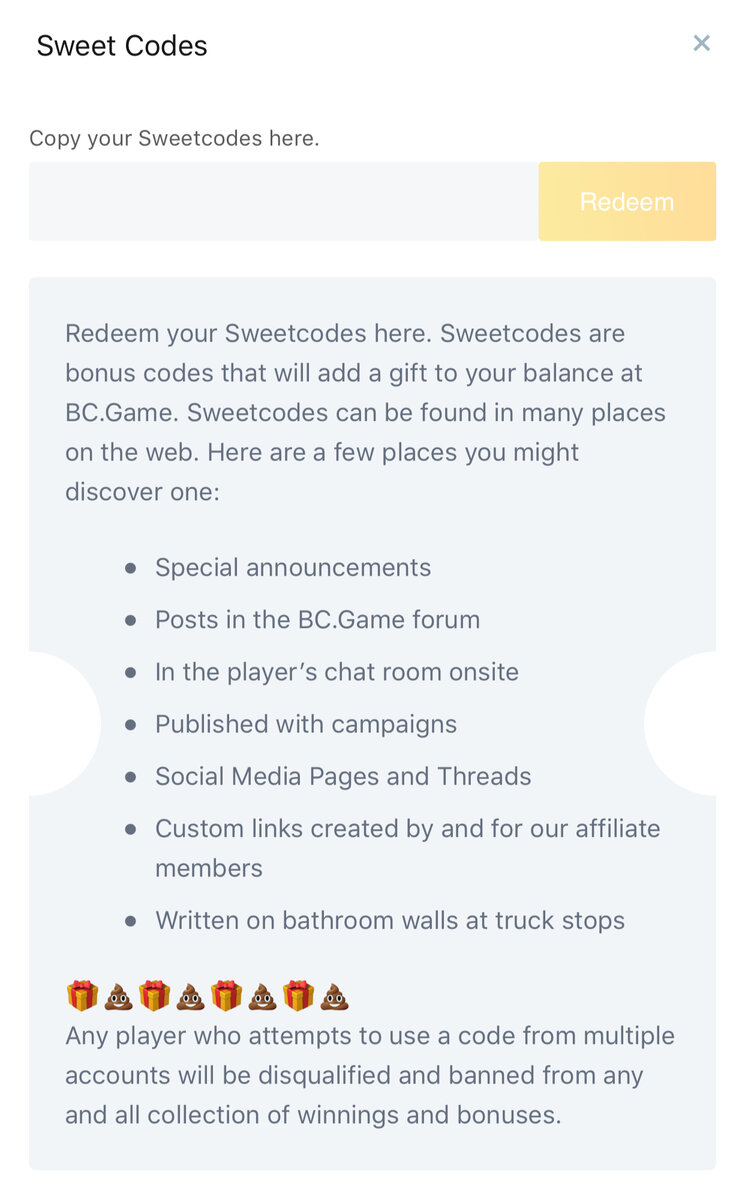Viewport: 736px width, 1200px height.
Task: Click the second poop emoji
Action: tap(191, 996)
